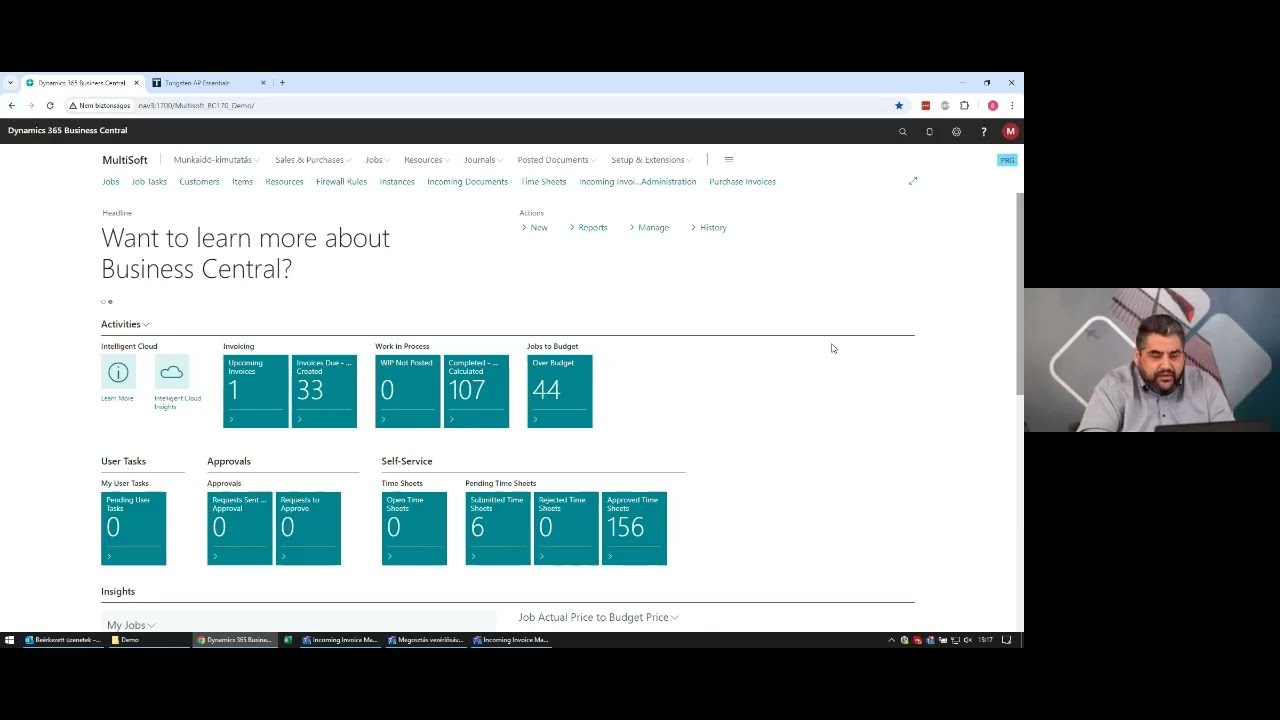Screen dimensions: 1280x720
Task: Open the Incoming Documents link
Action: click(x=467, y=182)
